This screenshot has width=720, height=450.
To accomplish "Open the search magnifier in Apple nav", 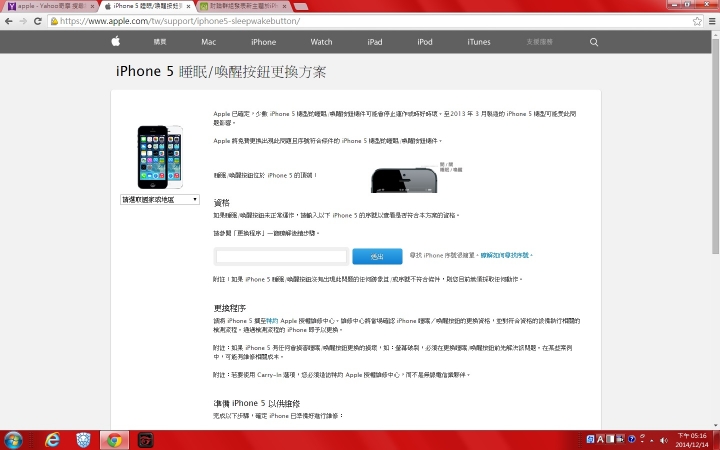I will pos(594,42).
